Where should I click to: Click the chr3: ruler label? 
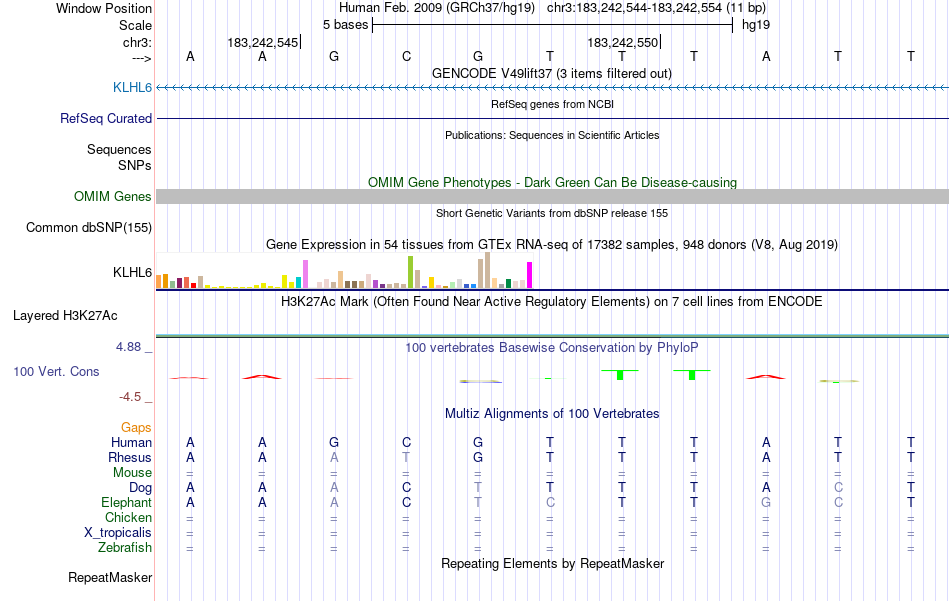pyautogui.click(x=137, y=42)
